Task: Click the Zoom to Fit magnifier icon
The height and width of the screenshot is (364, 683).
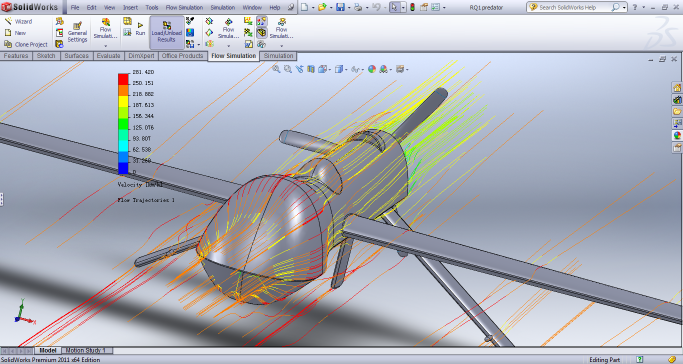Action: [276, 69]
